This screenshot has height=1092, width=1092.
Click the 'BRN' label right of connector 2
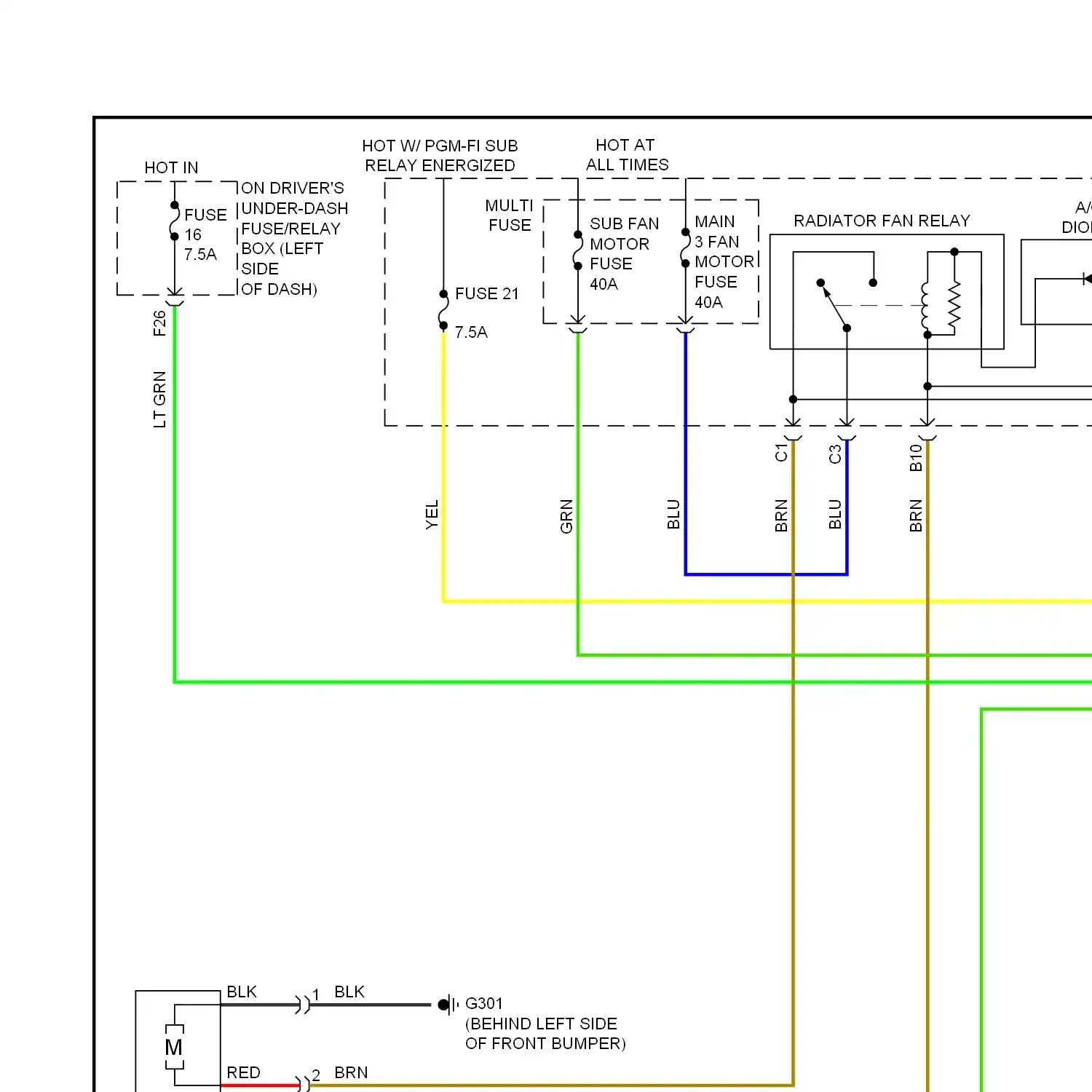coord(351,1072)
